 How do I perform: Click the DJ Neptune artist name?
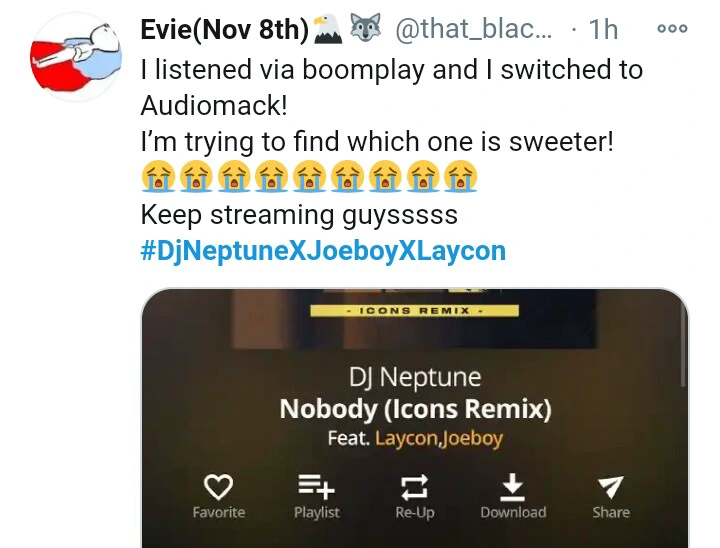[x=415, y=378]
